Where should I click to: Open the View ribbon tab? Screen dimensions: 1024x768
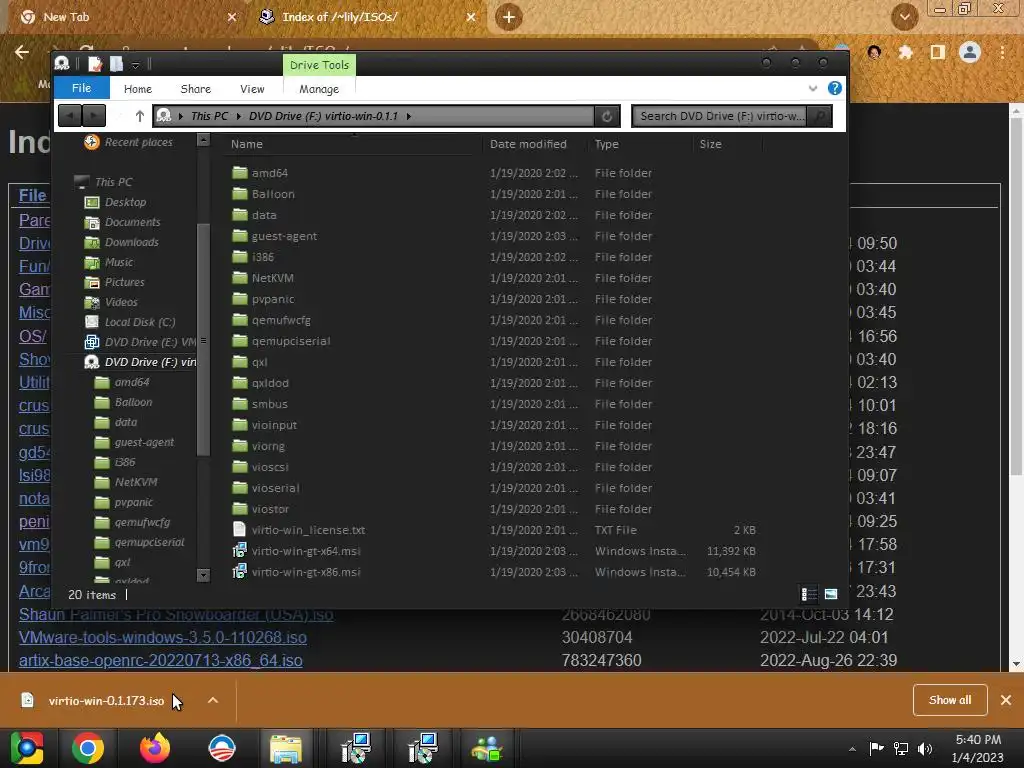(252, 89)
